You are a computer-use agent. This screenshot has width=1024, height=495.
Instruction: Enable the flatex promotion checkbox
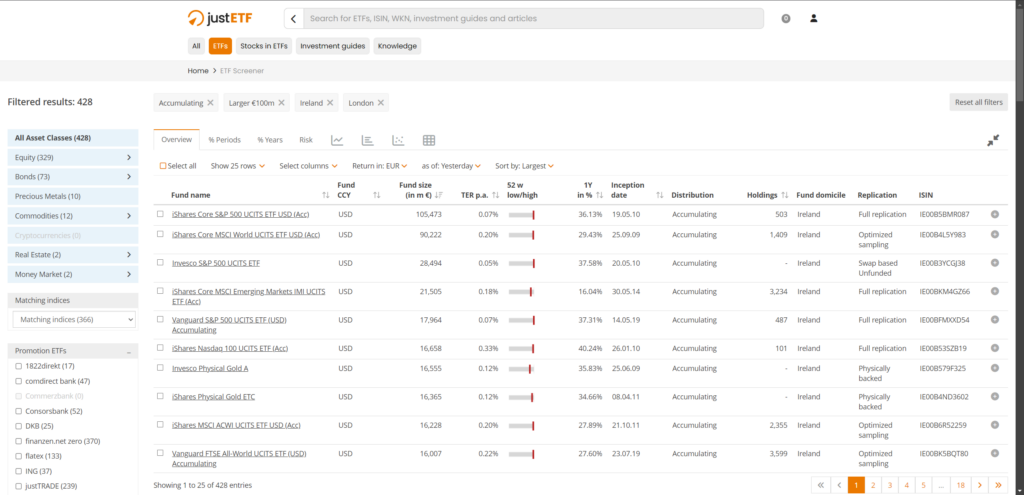click(19, 456)
